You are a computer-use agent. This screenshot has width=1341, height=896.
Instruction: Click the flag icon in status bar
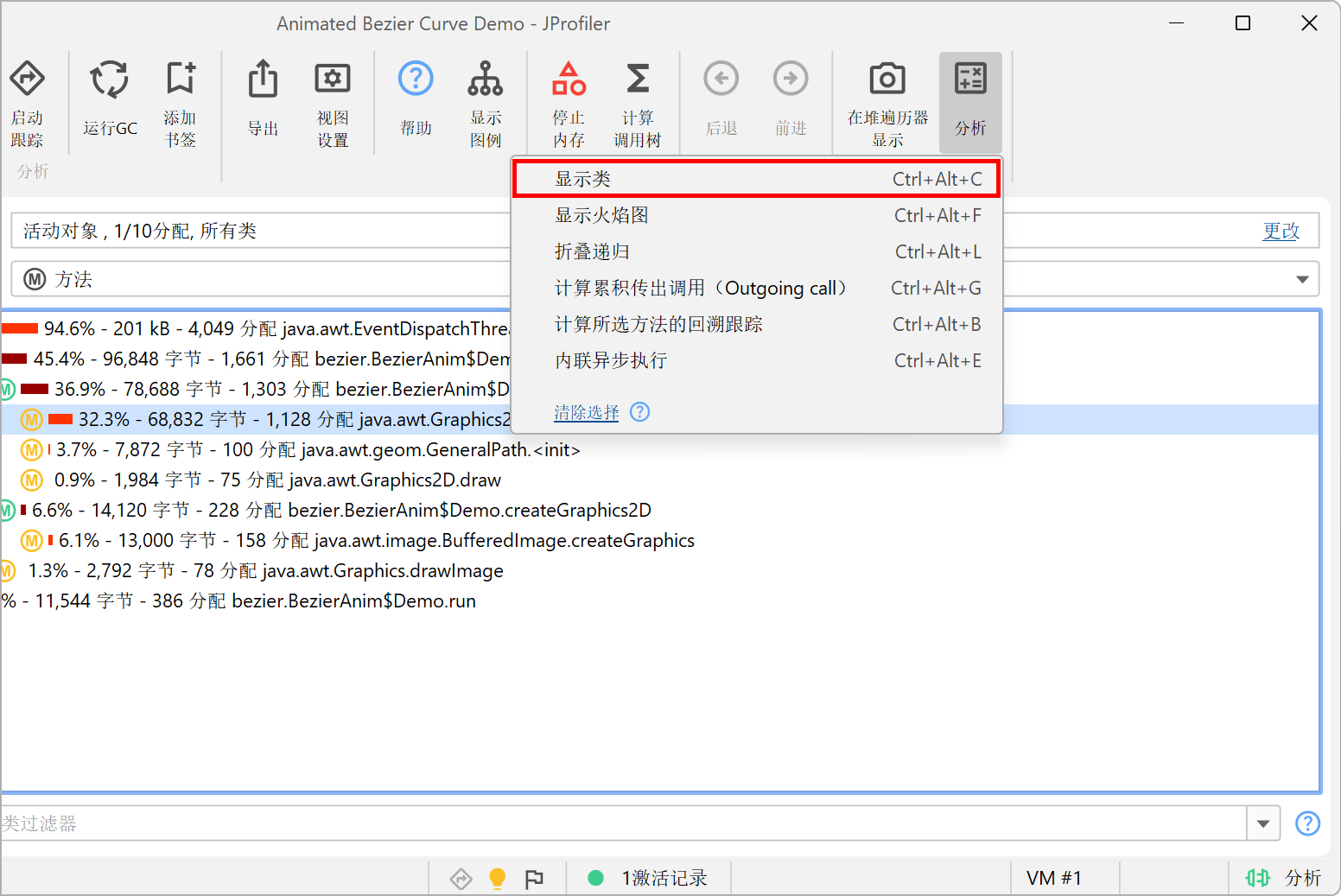535,879
